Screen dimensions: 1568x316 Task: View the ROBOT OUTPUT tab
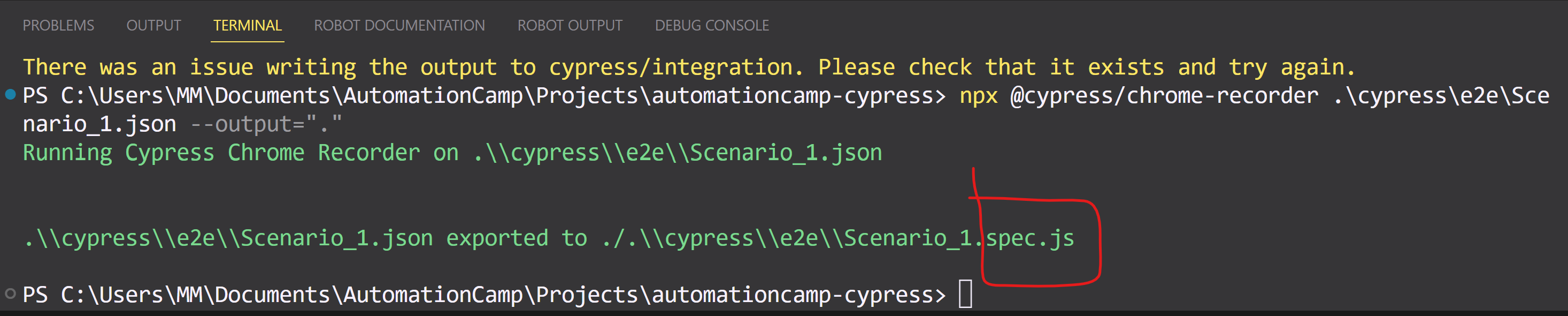(x=569, y=25)
